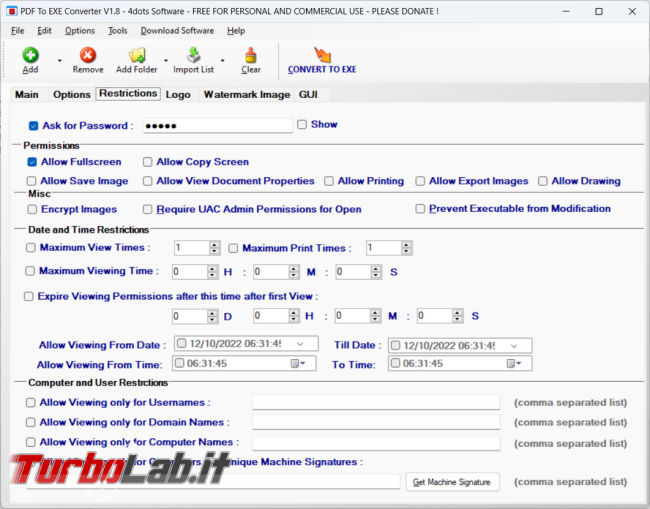Click the Maximum Viewing Time seconds stepper
This screenshot has width=650, height=509.
coord(376,272)
